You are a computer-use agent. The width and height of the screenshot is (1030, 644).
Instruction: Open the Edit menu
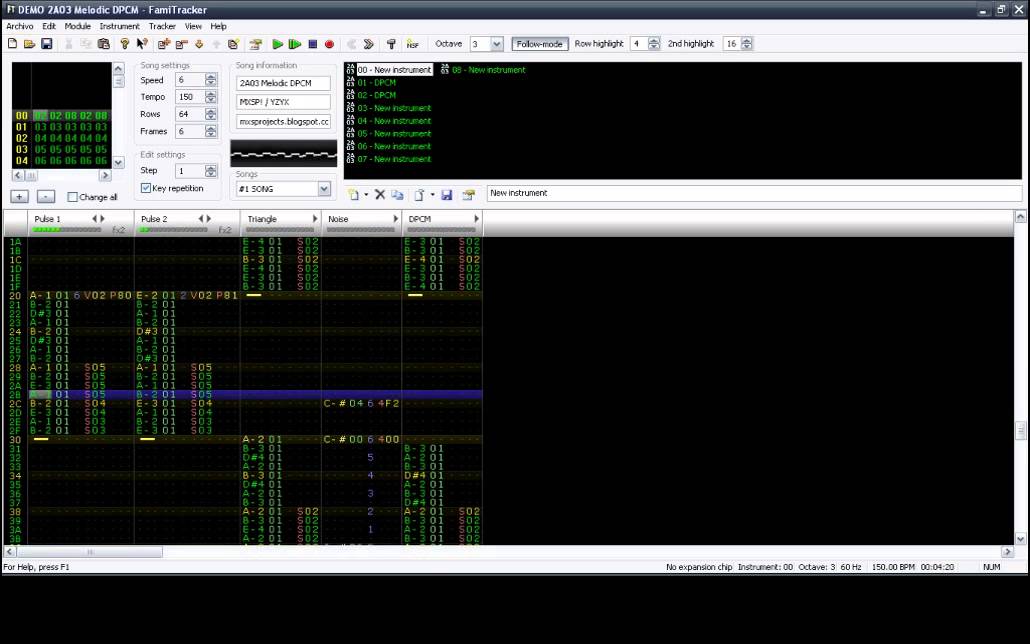tap(49, 26)
